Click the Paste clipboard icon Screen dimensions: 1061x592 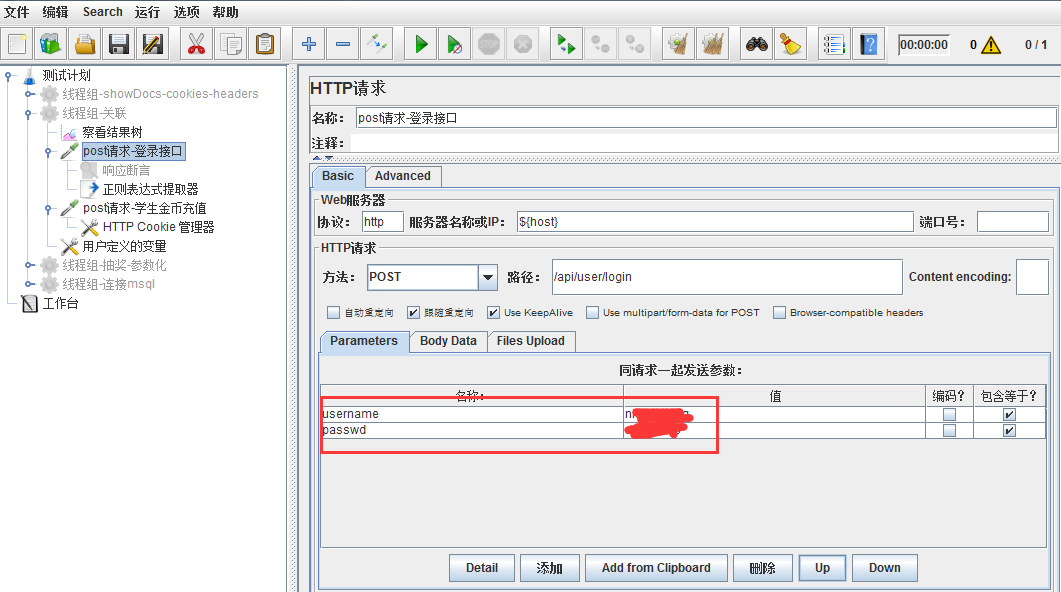(265, 45)
